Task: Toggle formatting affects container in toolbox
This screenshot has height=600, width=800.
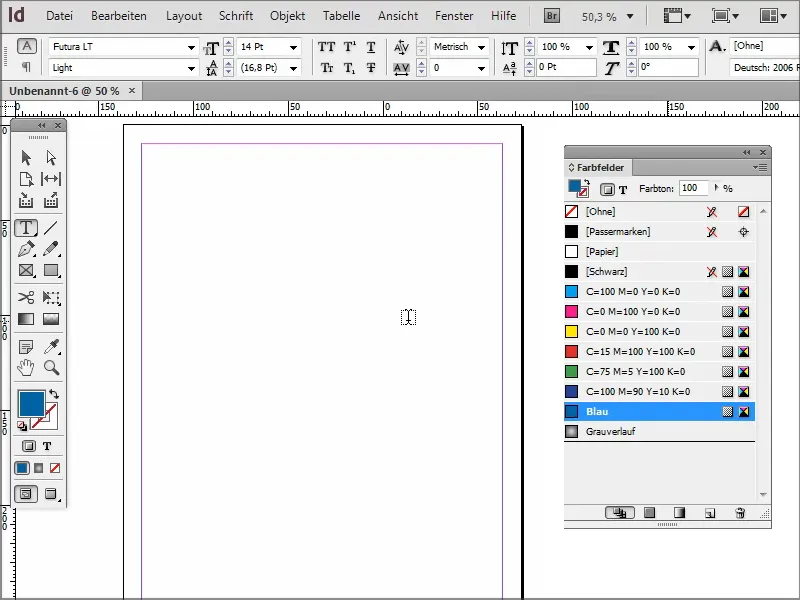Action: (x=29, y=446)
